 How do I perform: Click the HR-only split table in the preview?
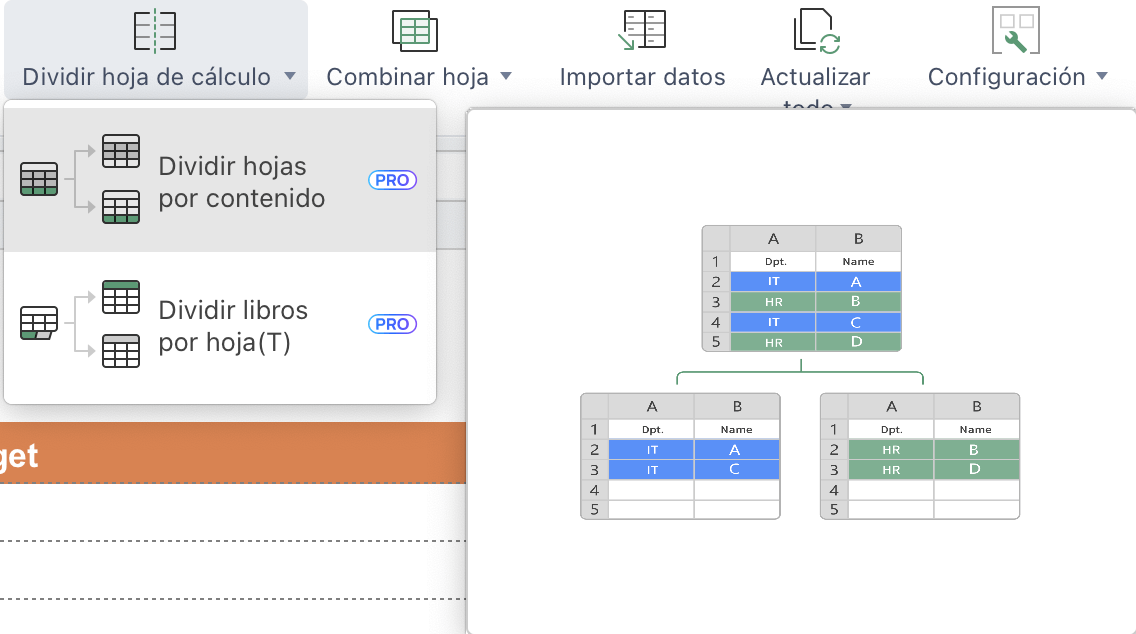coord(919,456)
